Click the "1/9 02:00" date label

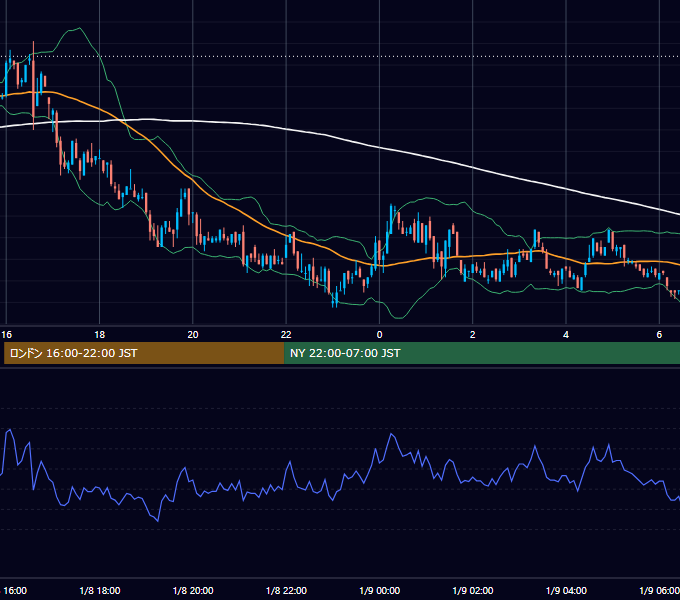pos(473,590)
